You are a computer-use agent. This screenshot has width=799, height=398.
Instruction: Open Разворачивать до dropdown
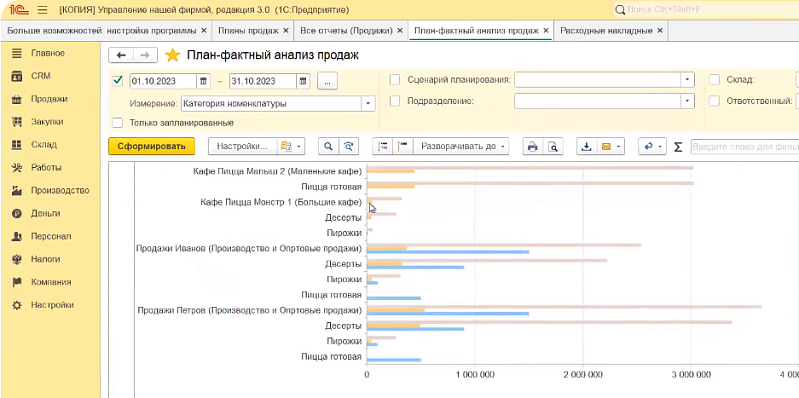[461, 146]
